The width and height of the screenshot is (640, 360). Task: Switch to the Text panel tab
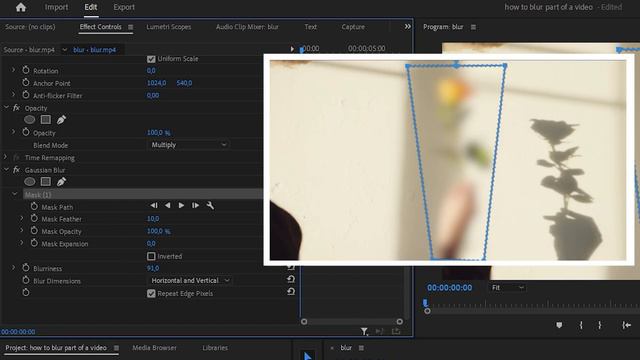tap(311, 27)
